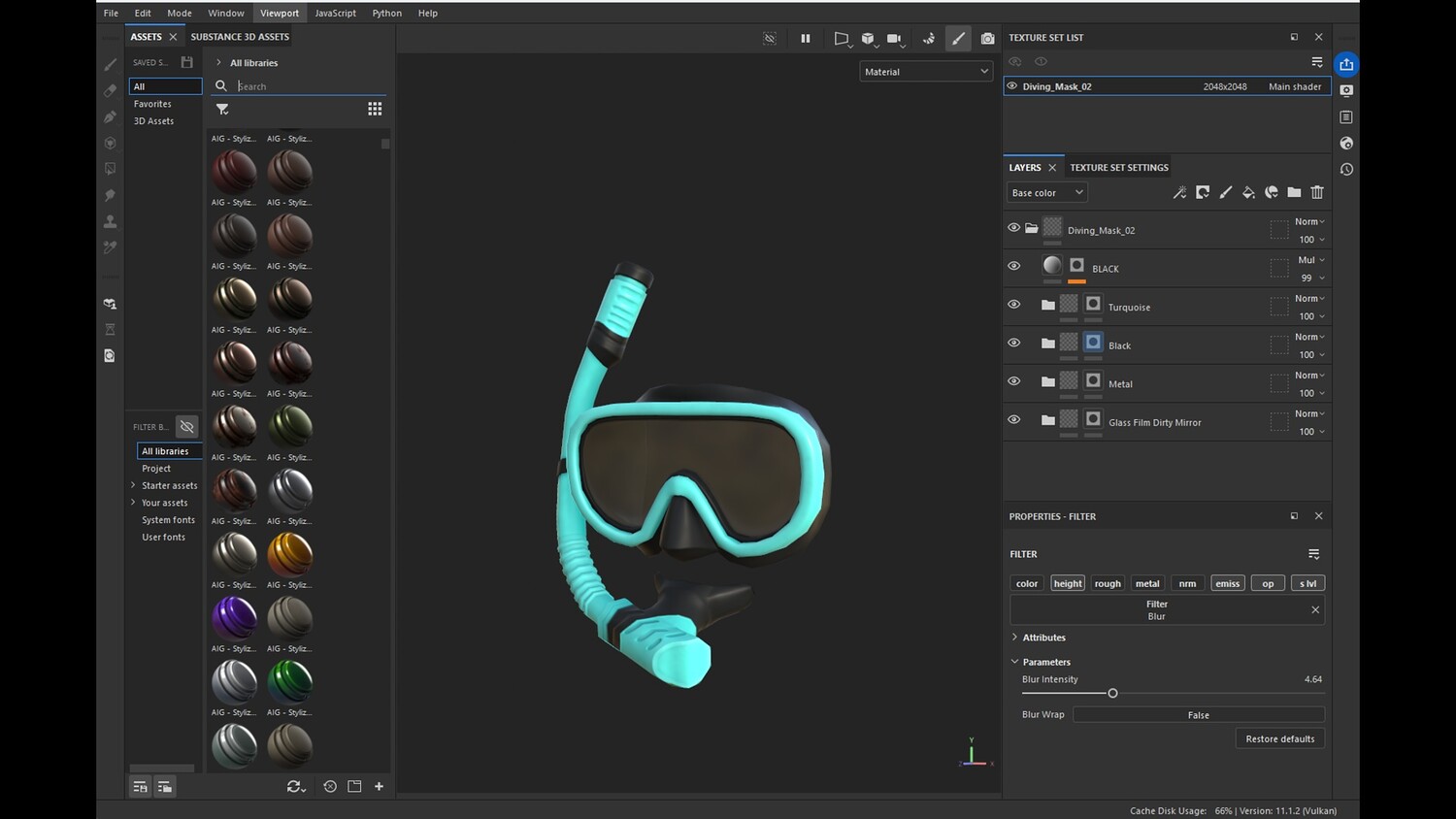Image resolution: width=1456 pixels, height=819 pixels.
Task: Click the asset filter funnel icon
Action: click(222, 110)
